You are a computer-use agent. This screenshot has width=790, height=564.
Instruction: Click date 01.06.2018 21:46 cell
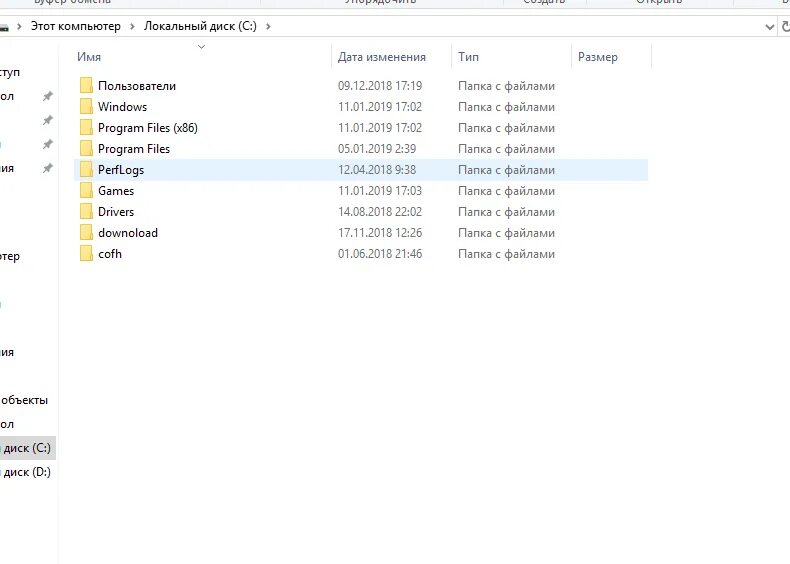pos(380,254)
